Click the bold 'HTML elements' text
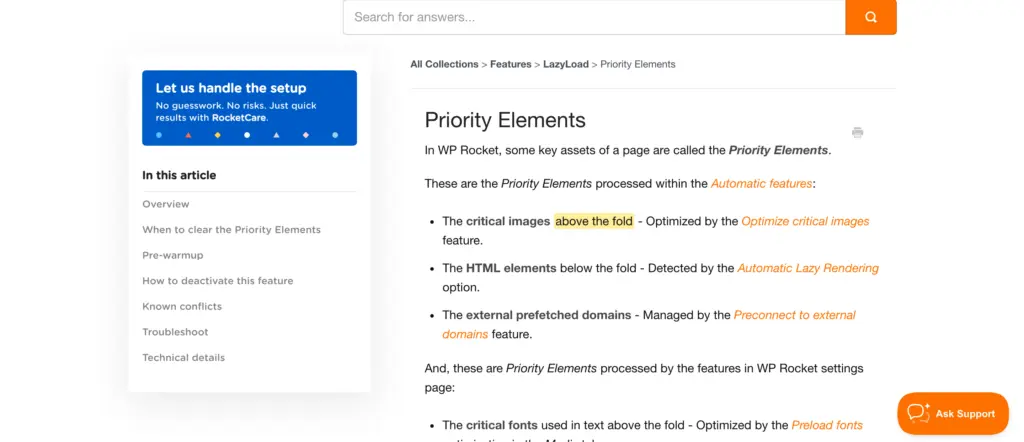 point(511,268)
